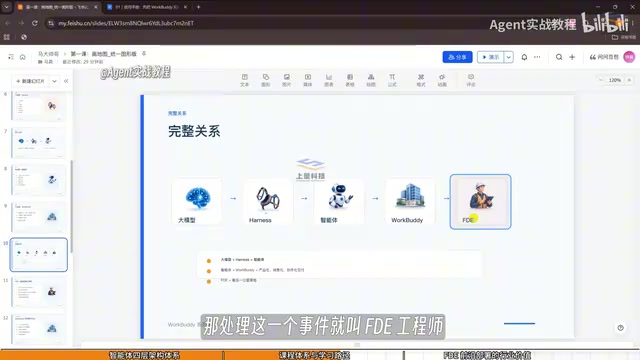Collapse the slide panel with double chevron
The image size is (640, 360).
(66, 81)
